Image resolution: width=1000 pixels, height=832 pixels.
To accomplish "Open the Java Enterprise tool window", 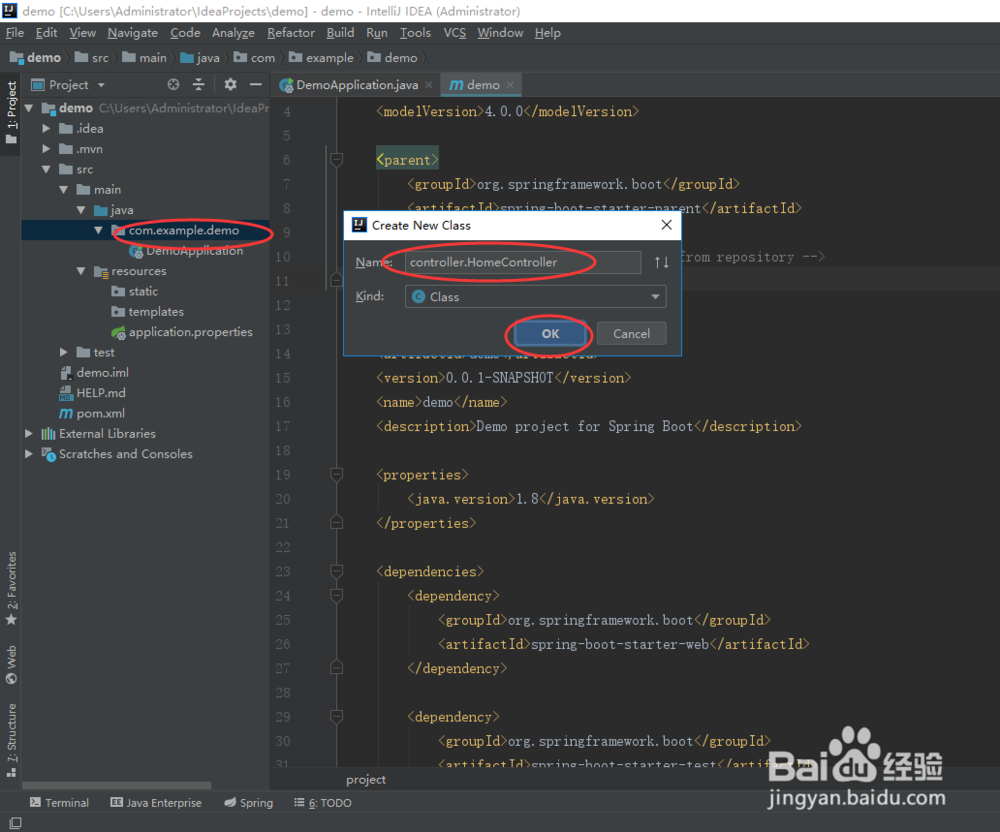I will coord(156,803).
